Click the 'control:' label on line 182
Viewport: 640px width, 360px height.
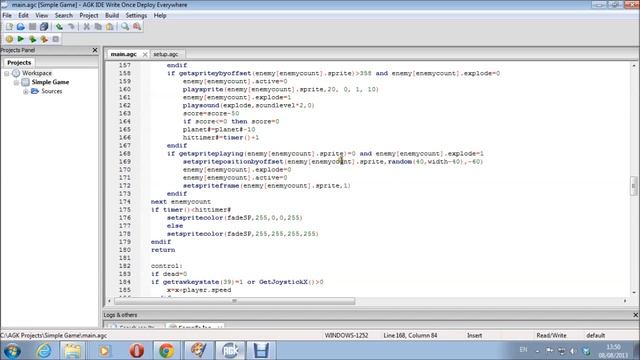167,266
